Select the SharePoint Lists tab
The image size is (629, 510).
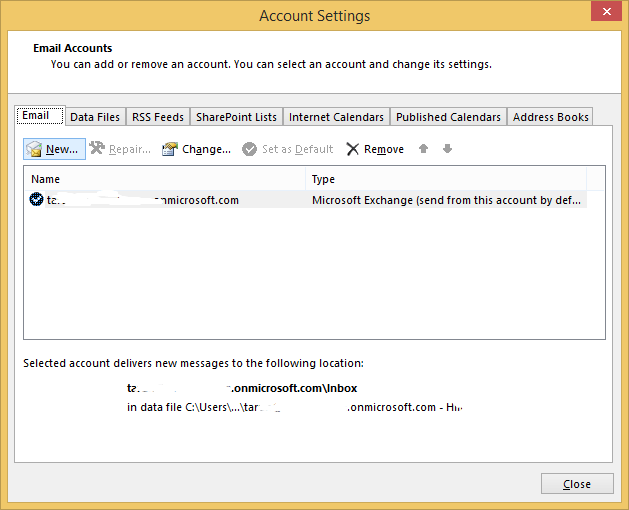[x=236, y=117]
